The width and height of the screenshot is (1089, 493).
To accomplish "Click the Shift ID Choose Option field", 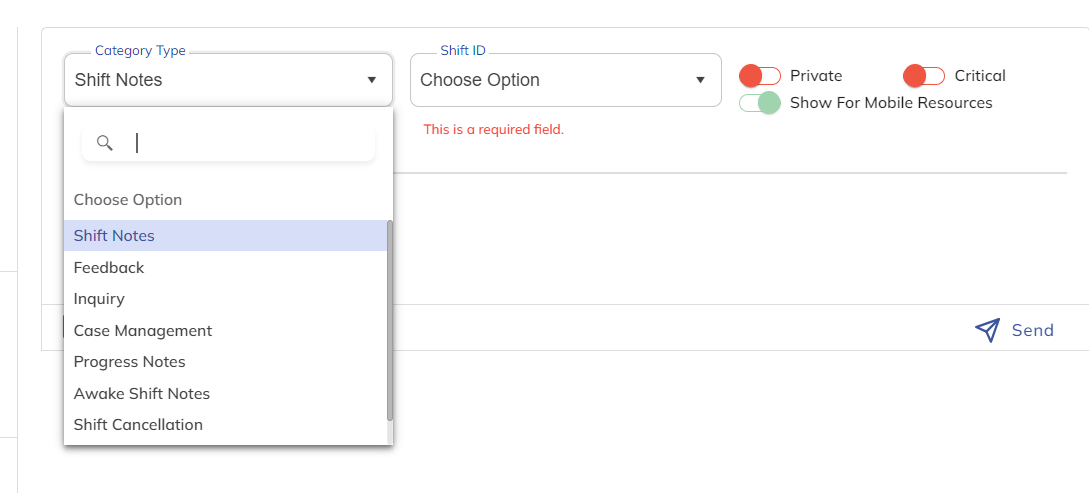I will pos(550,80).
